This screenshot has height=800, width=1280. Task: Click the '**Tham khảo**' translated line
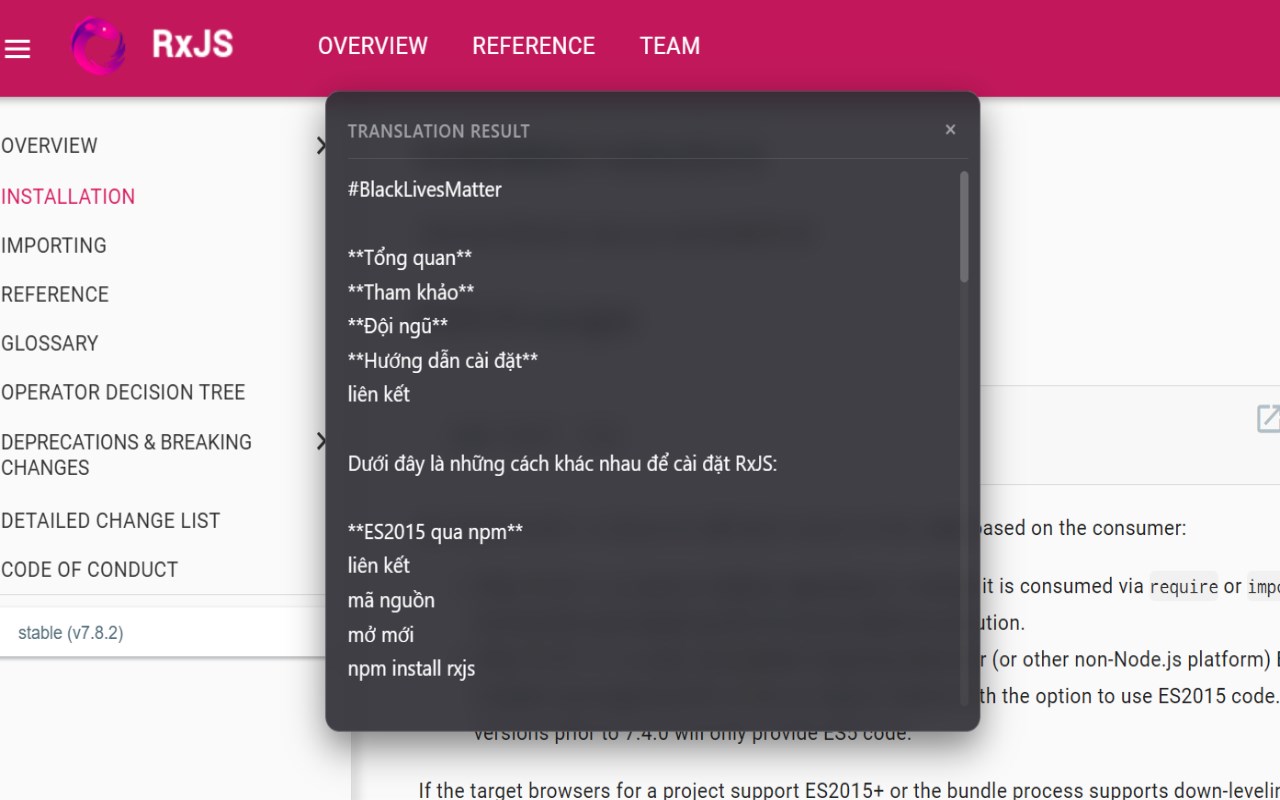411,291
